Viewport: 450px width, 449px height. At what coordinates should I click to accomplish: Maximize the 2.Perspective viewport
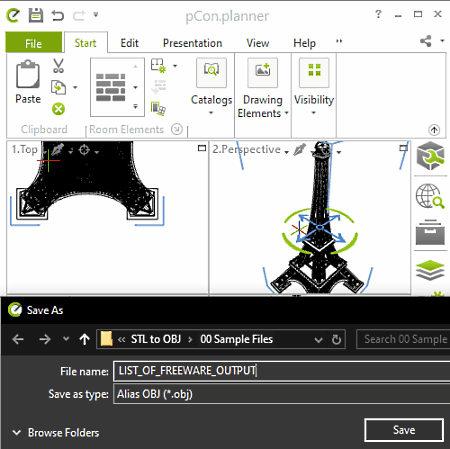tap(403, 148)
